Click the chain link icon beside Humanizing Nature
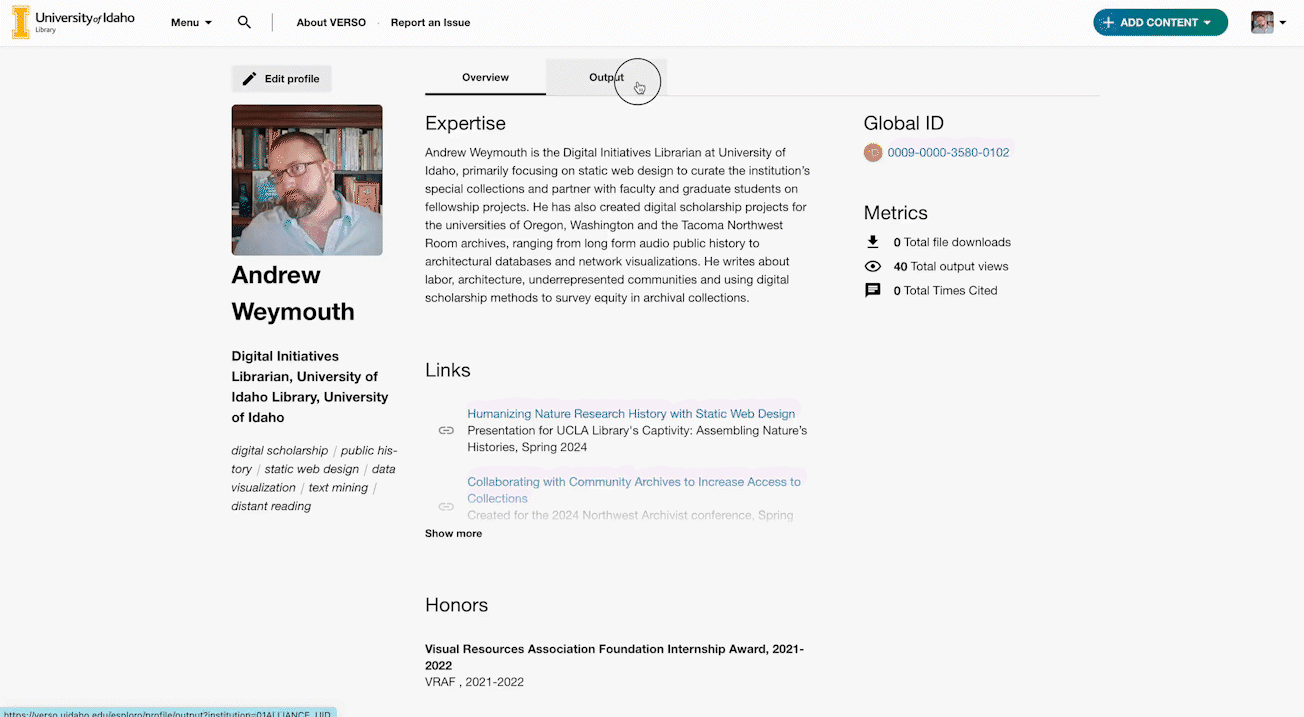 (x=446, y=430)
